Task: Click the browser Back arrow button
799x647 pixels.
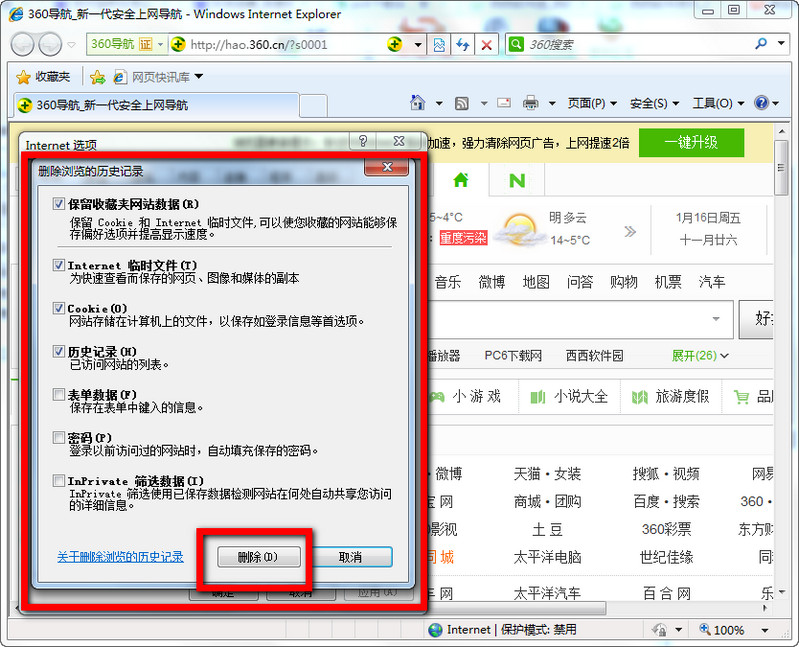Action: point(22,45)
